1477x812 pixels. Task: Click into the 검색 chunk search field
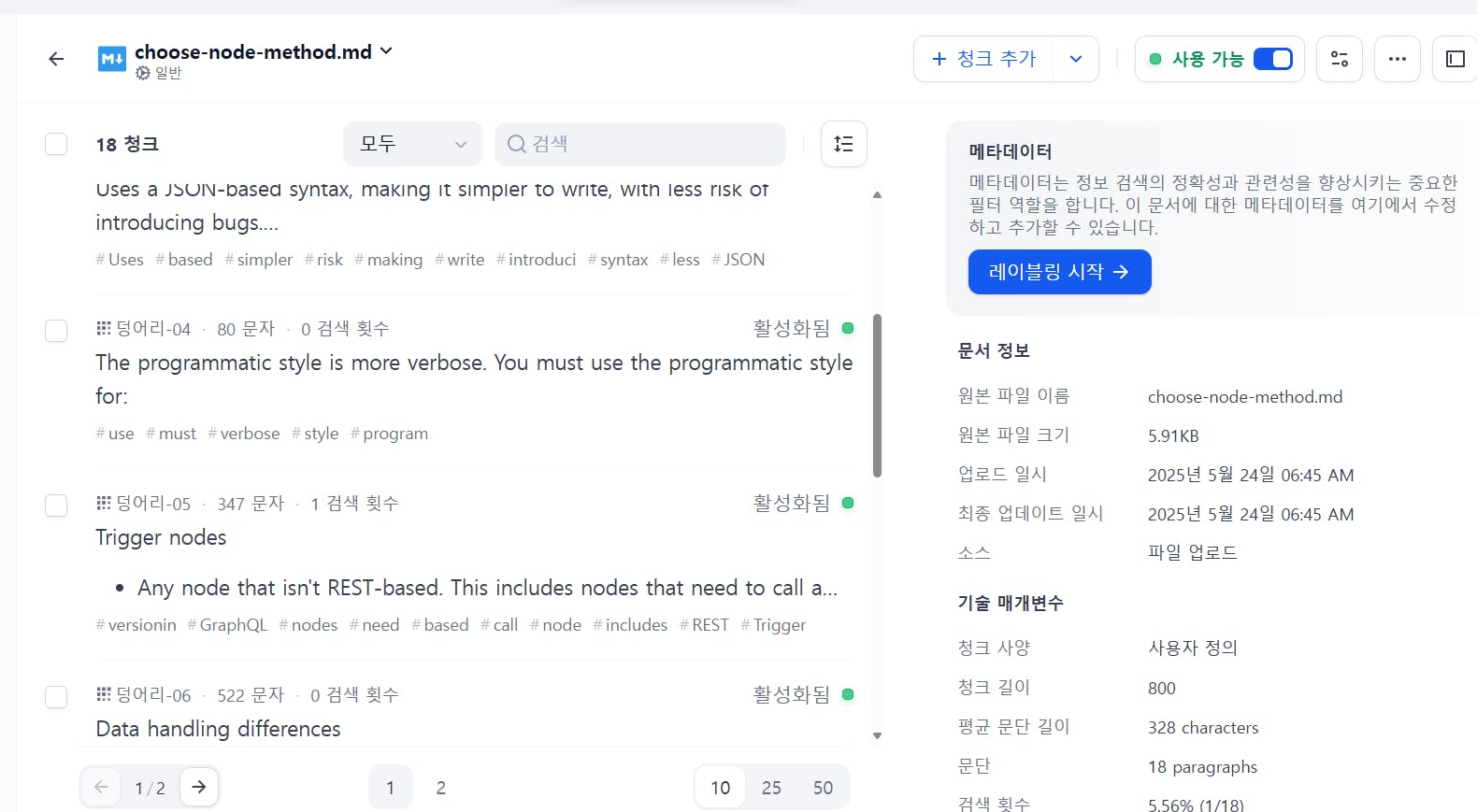point(640,144)
